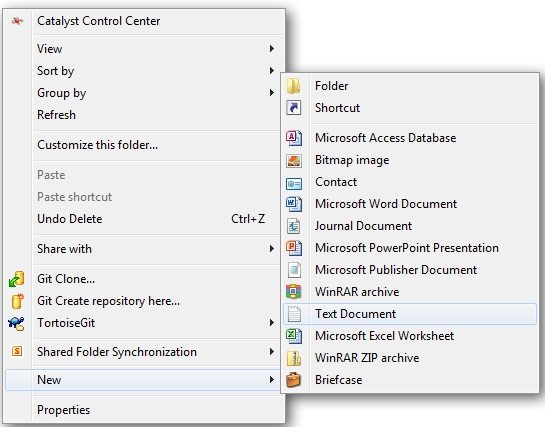Choose Undo Delete
The width and height of the screenshot is (545, 427).
coord(144,219)
